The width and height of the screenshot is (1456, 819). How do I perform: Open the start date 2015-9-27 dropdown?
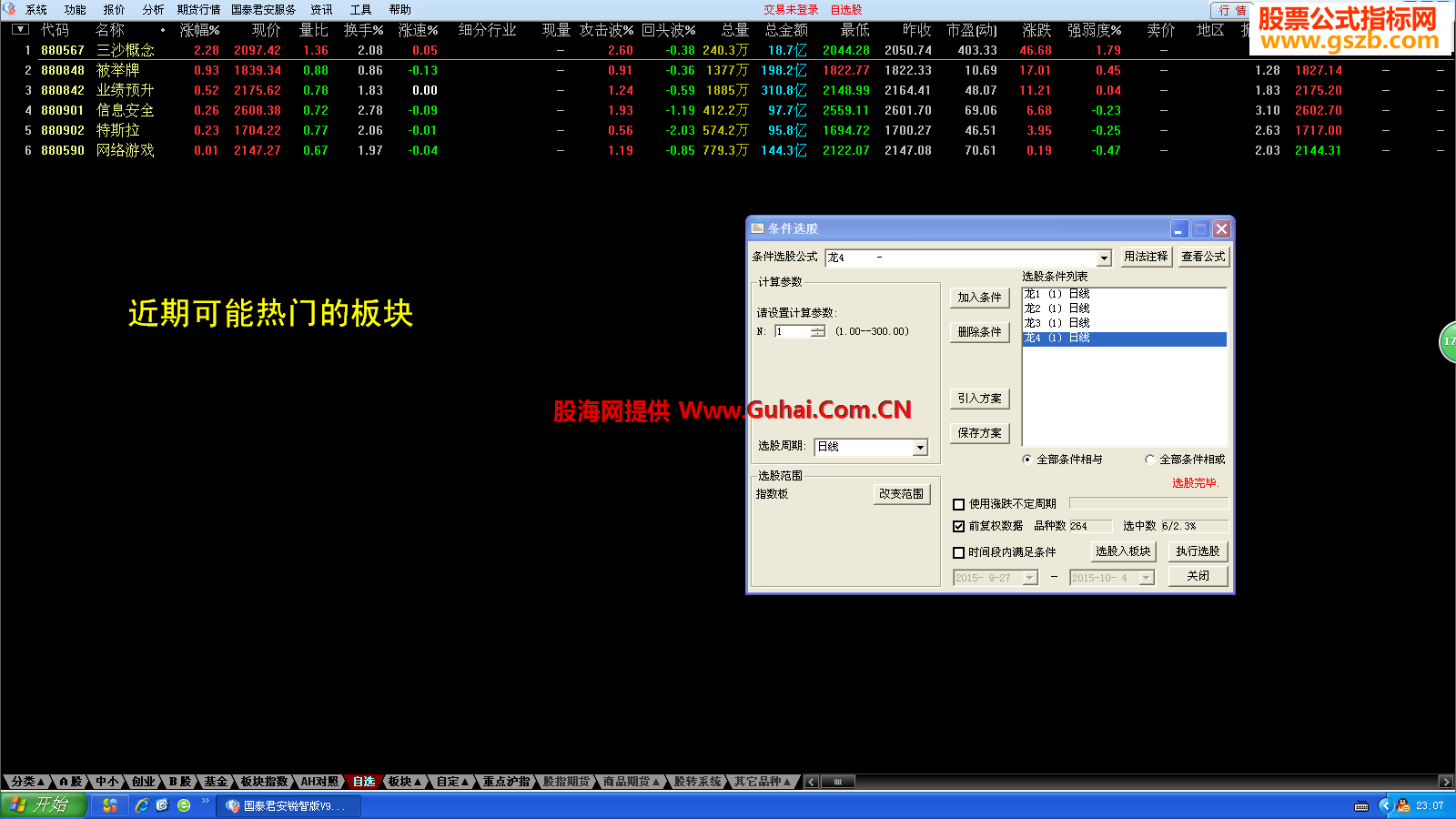[1030, 578]
